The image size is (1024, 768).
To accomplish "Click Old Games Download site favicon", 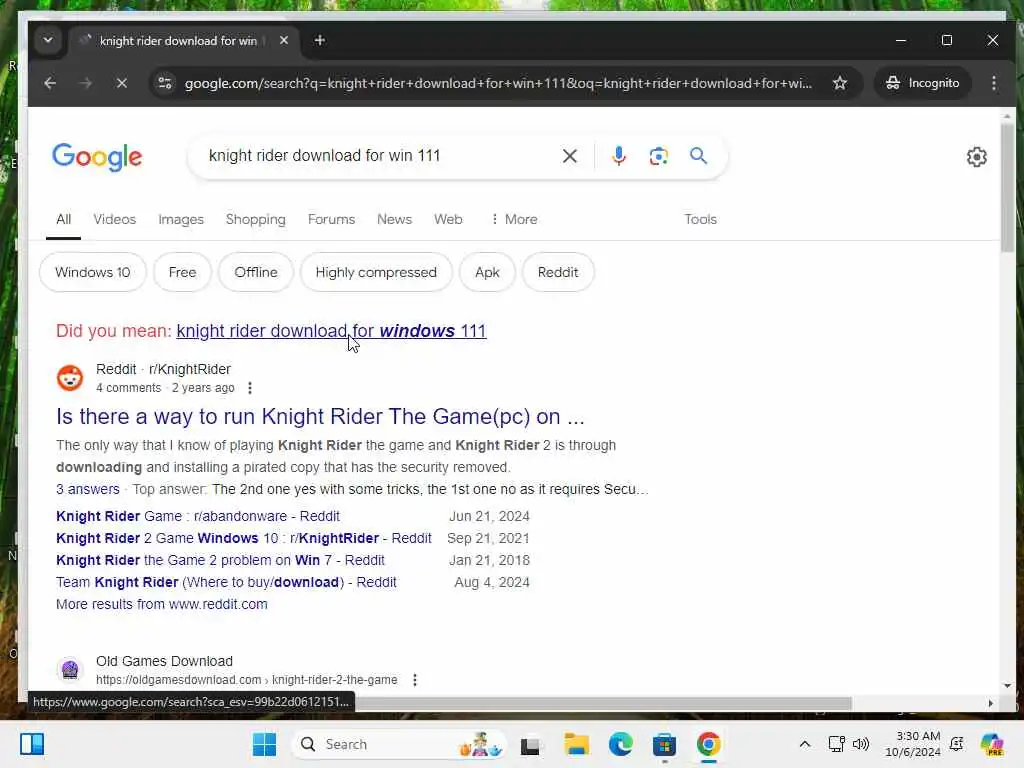I will (x=70, y=669).
